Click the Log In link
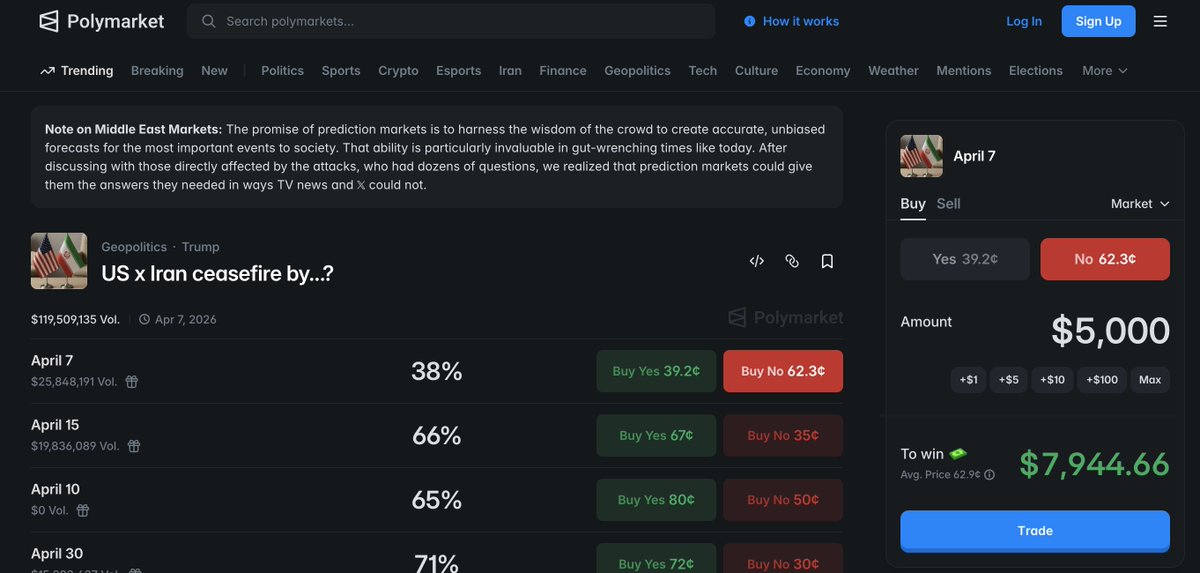This screenshot has height=573, width=1200. pos(1024,21)
